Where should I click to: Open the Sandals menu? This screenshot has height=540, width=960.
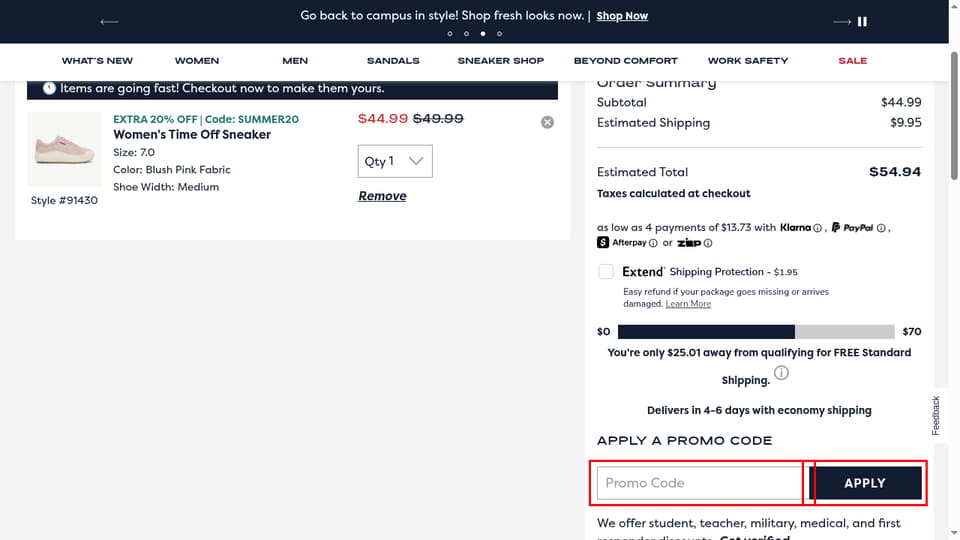click(393, 61)
